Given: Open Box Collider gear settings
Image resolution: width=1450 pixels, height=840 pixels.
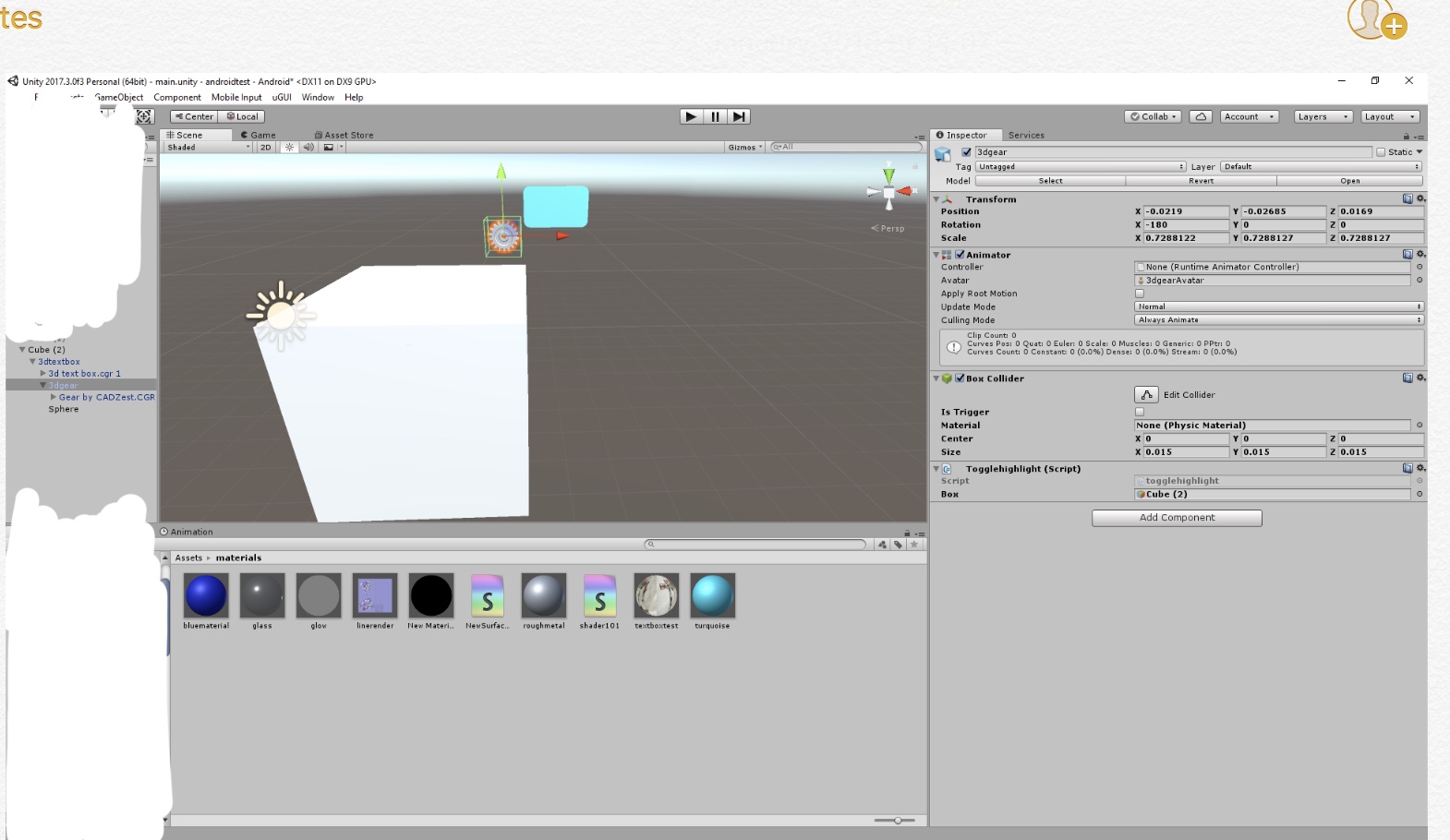Looking at the screenshot, I should [1420, 378].
